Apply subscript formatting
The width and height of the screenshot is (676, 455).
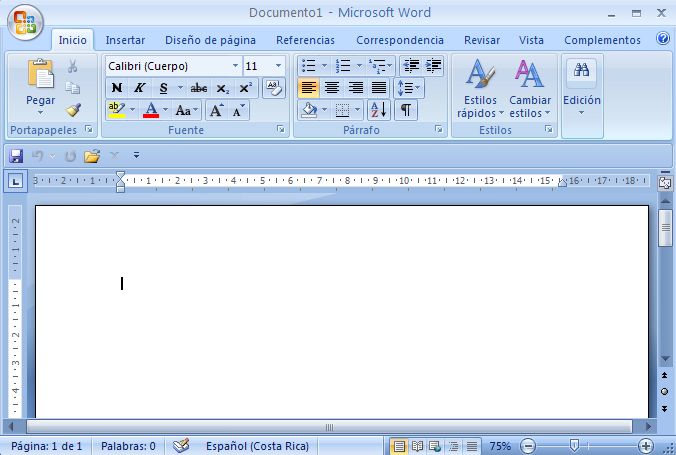point(222,88)
